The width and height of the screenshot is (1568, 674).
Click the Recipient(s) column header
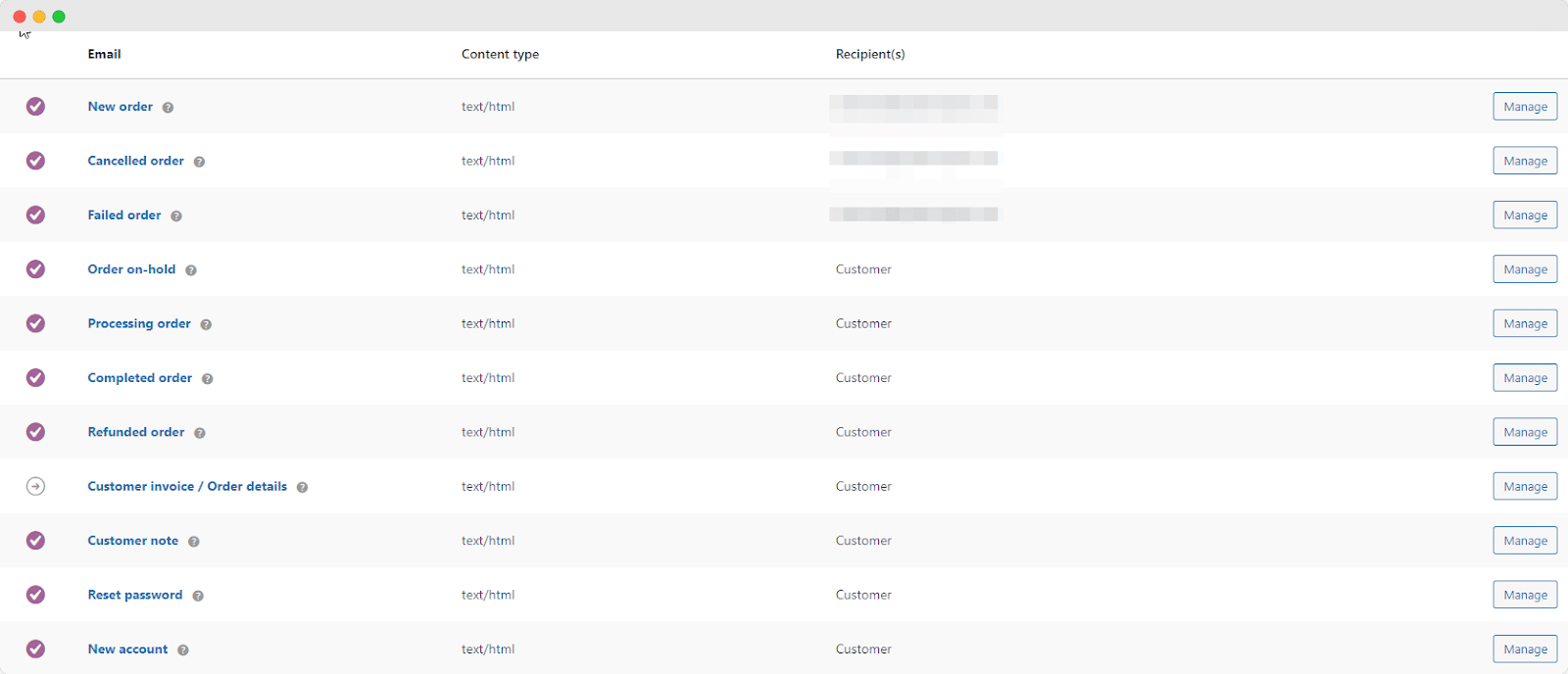(x=870, y=54)
